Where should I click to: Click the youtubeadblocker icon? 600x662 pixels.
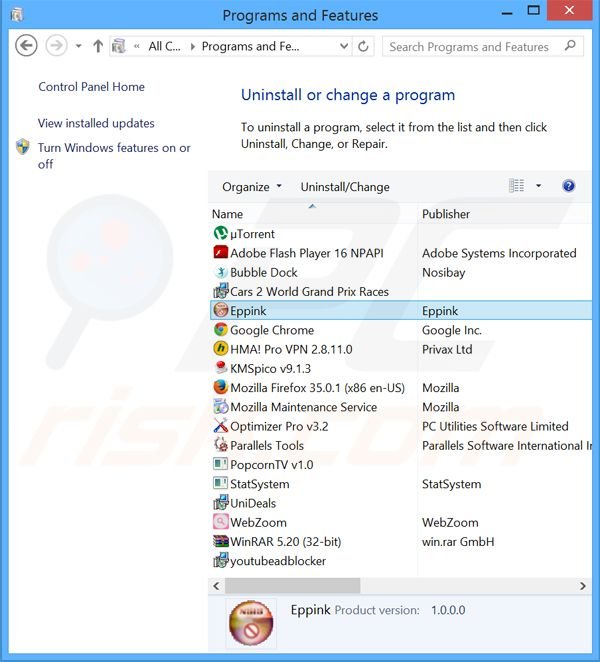pyautogui.click(x=220, y=560)
